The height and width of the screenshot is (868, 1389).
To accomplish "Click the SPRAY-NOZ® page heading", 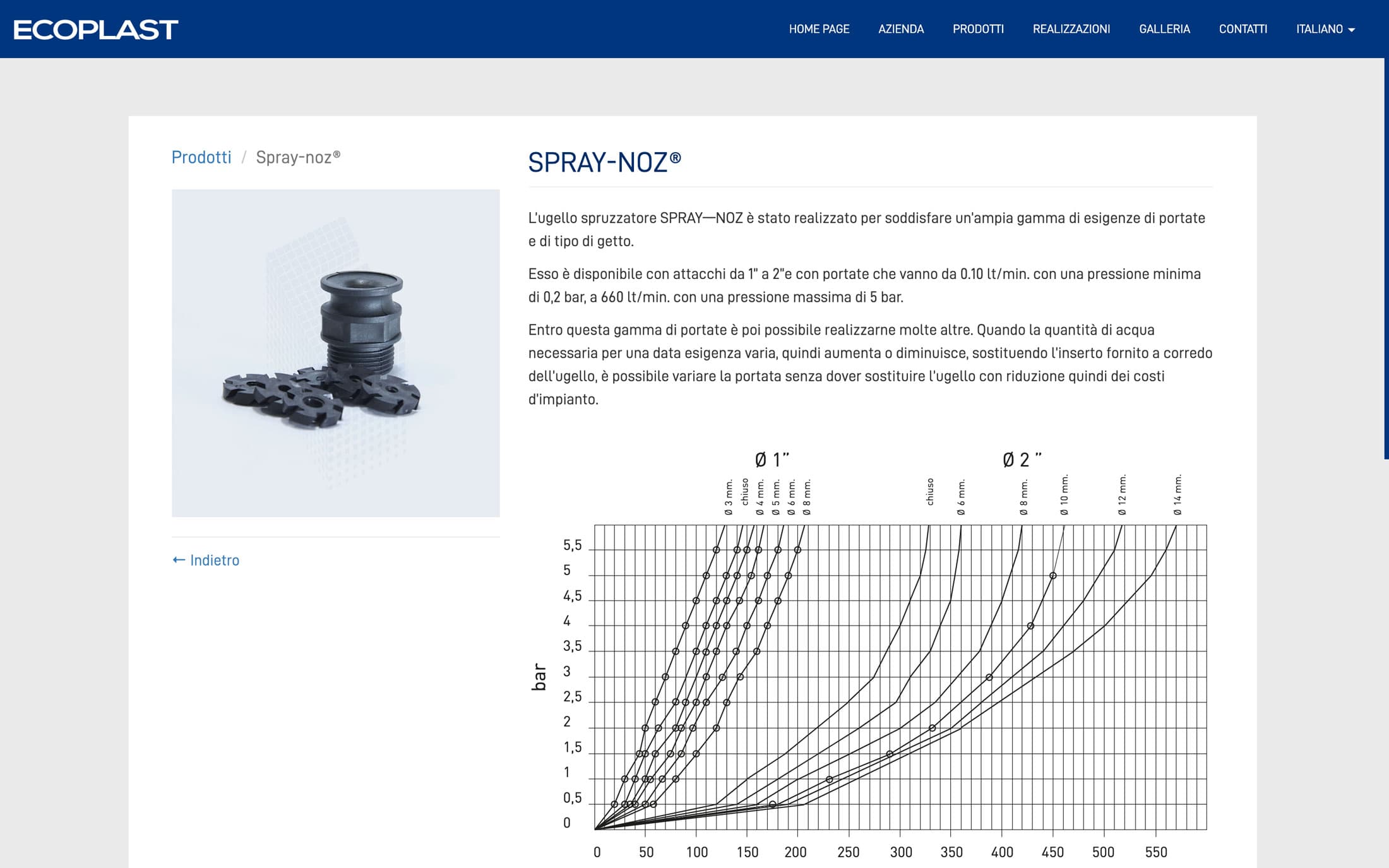I will pyautogui.click(x=604, y=162).
